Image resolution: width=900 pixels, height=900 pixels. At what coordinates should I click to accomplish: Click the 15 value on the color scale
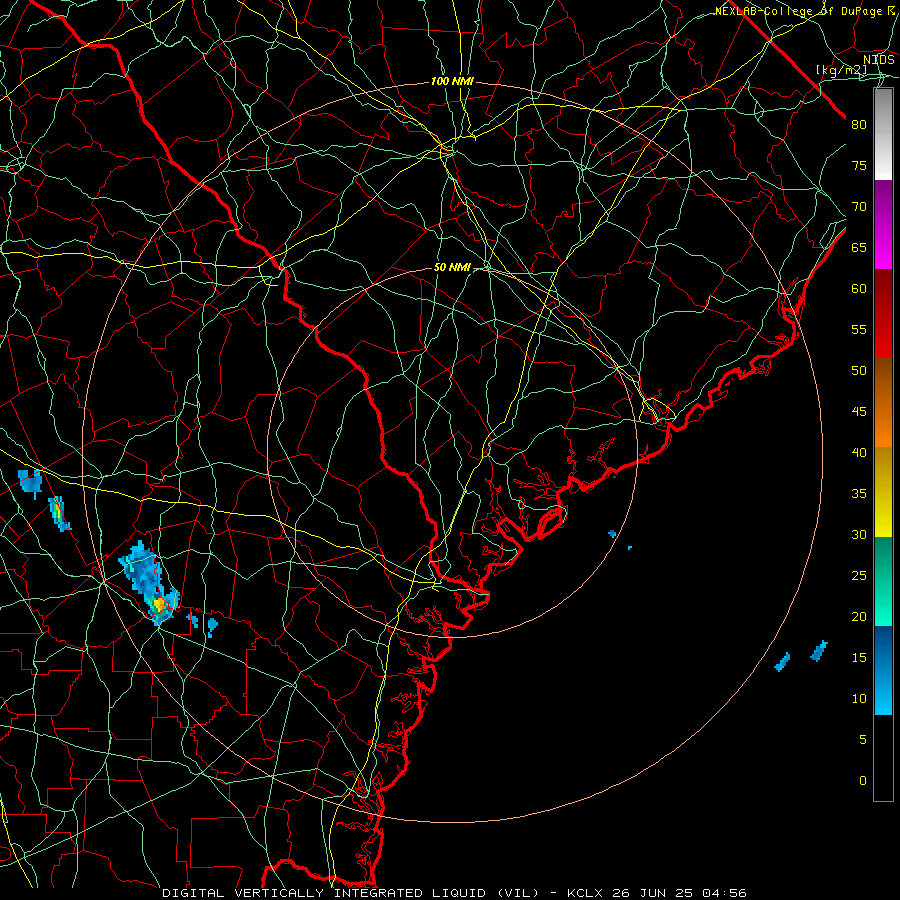[859, 658]
